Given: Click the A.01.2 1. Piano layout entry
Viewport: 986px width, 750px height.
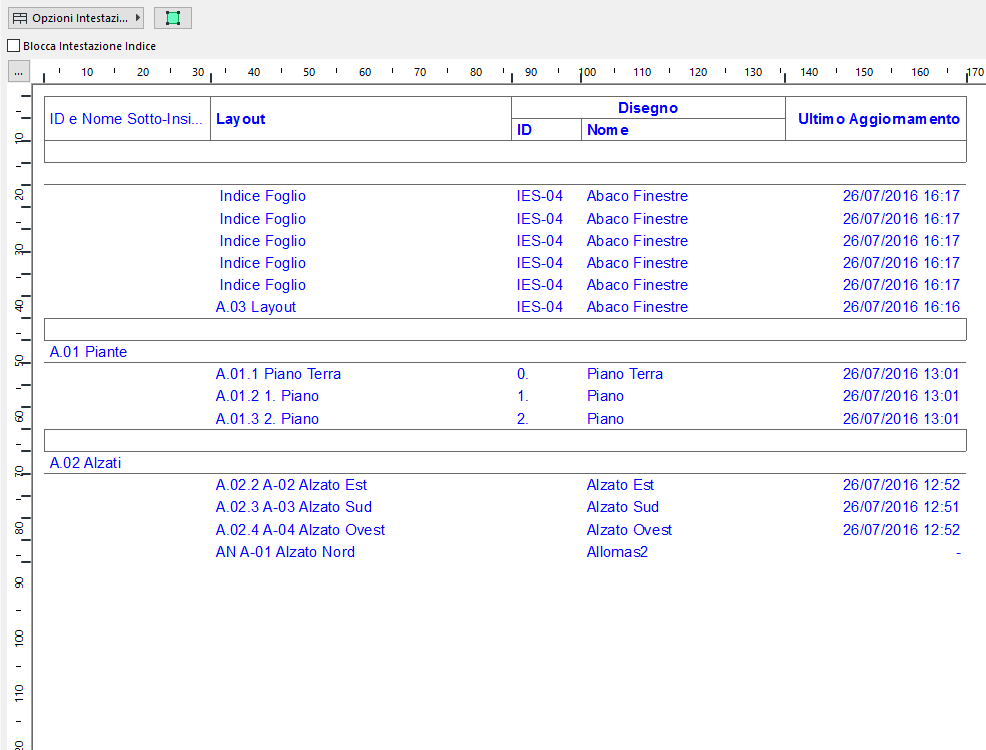Looking at the screenshot, I should coord(267,396).
